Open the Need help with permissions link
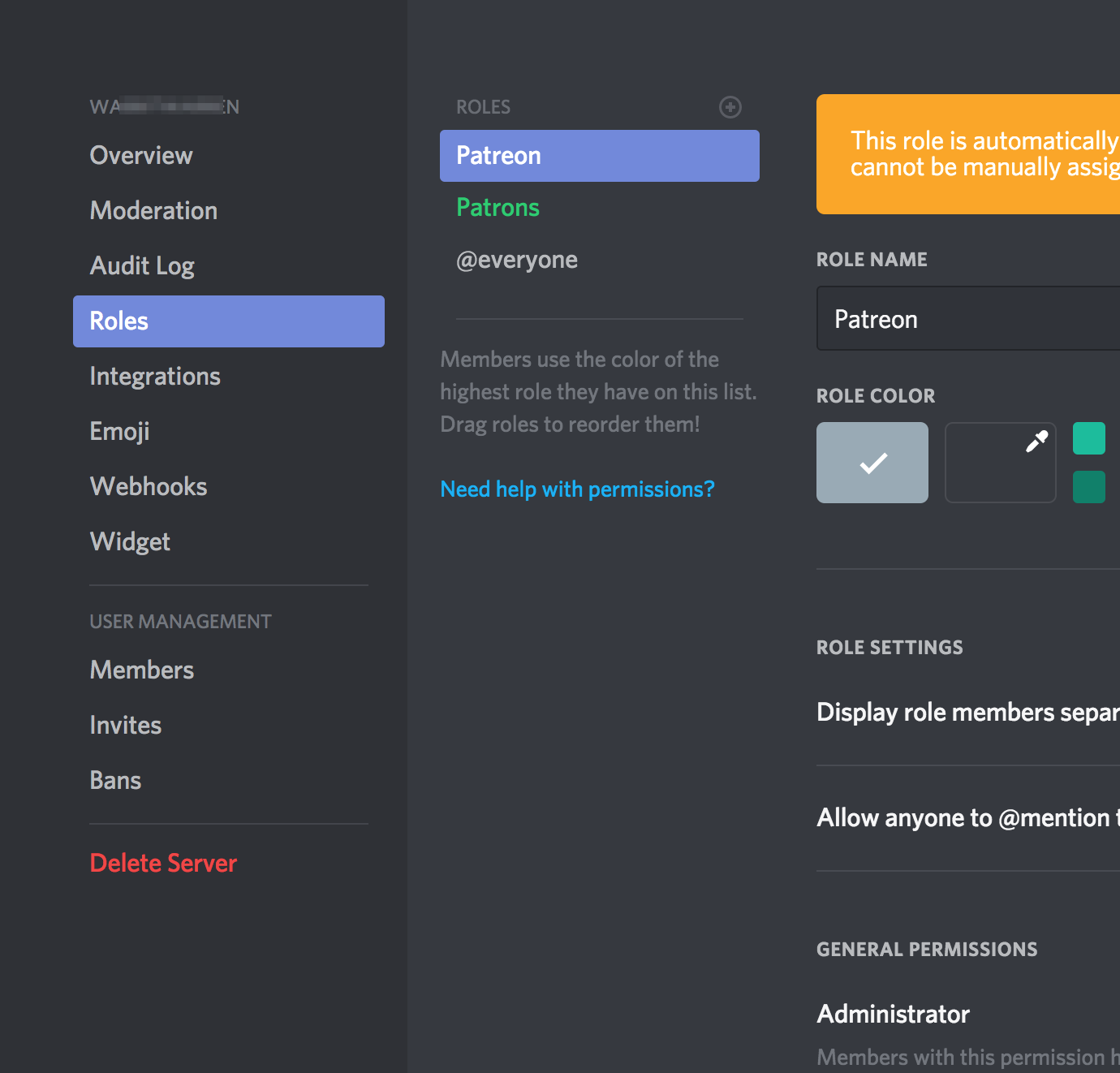The image size is (1120, 1073). click(x=577, y=489)
